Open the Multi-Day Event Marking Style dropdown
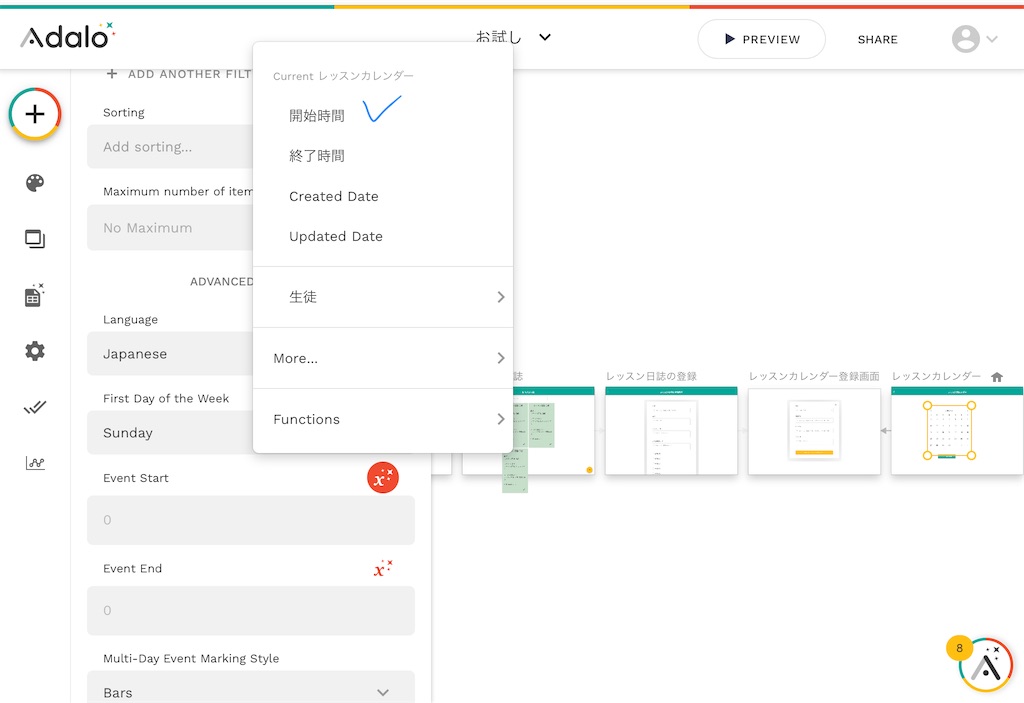The width and height of the screenshot is (1024, 703). pyautogui.click(x=251, y=690)
